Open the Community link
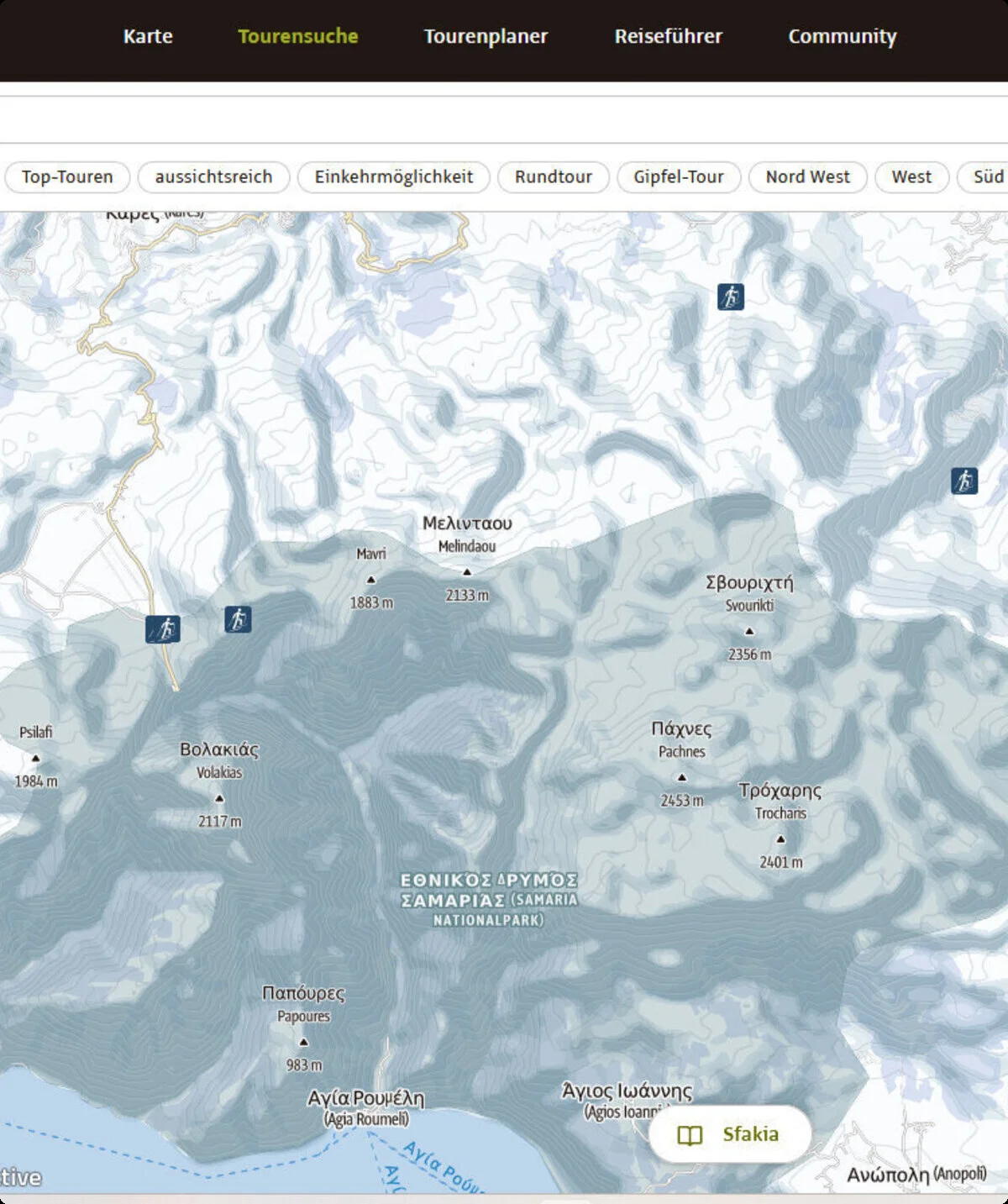This screenshot has width=1008, height=1204. click(842, 36)
